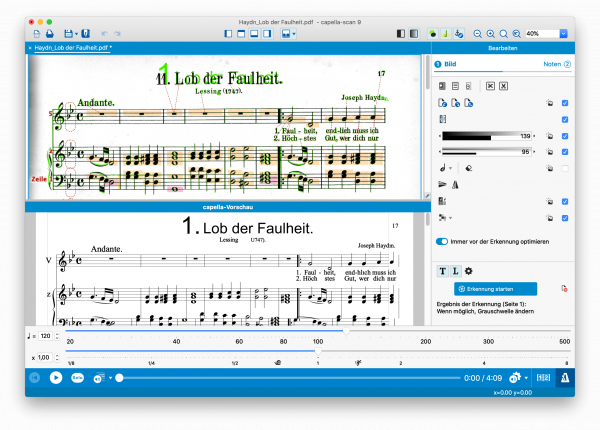Screen dimensions: 600x430
Task: Click the Play button in playback bar
Action: click(x=56, y=378)
